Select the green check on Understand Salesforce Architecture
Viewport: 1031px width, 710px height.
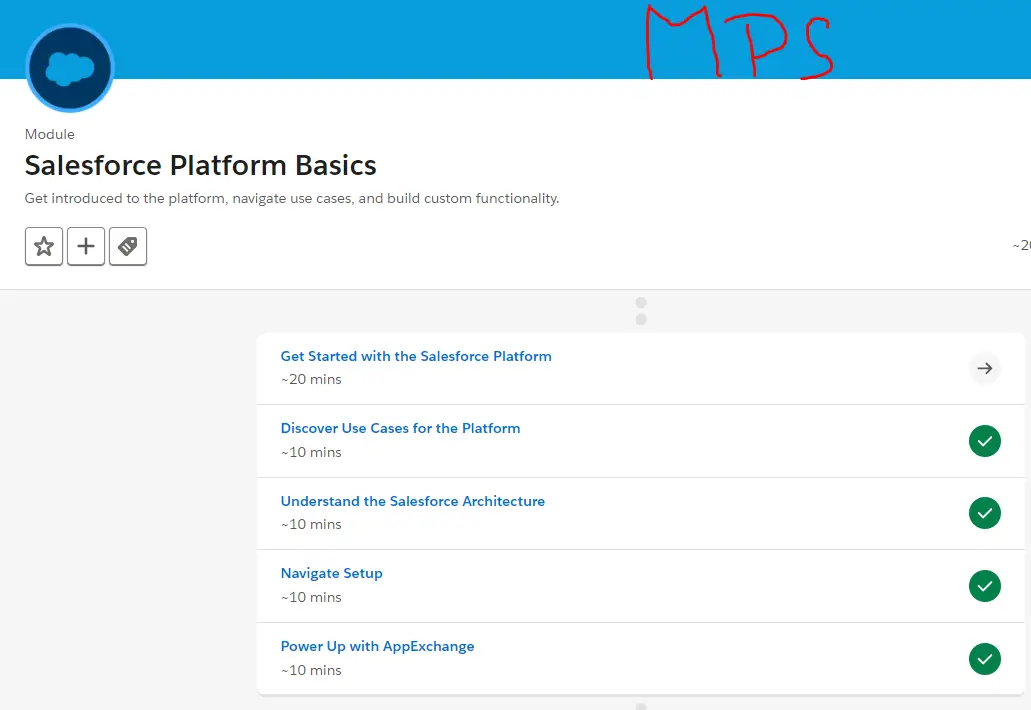pyautogui.click(x=985, y=513)
